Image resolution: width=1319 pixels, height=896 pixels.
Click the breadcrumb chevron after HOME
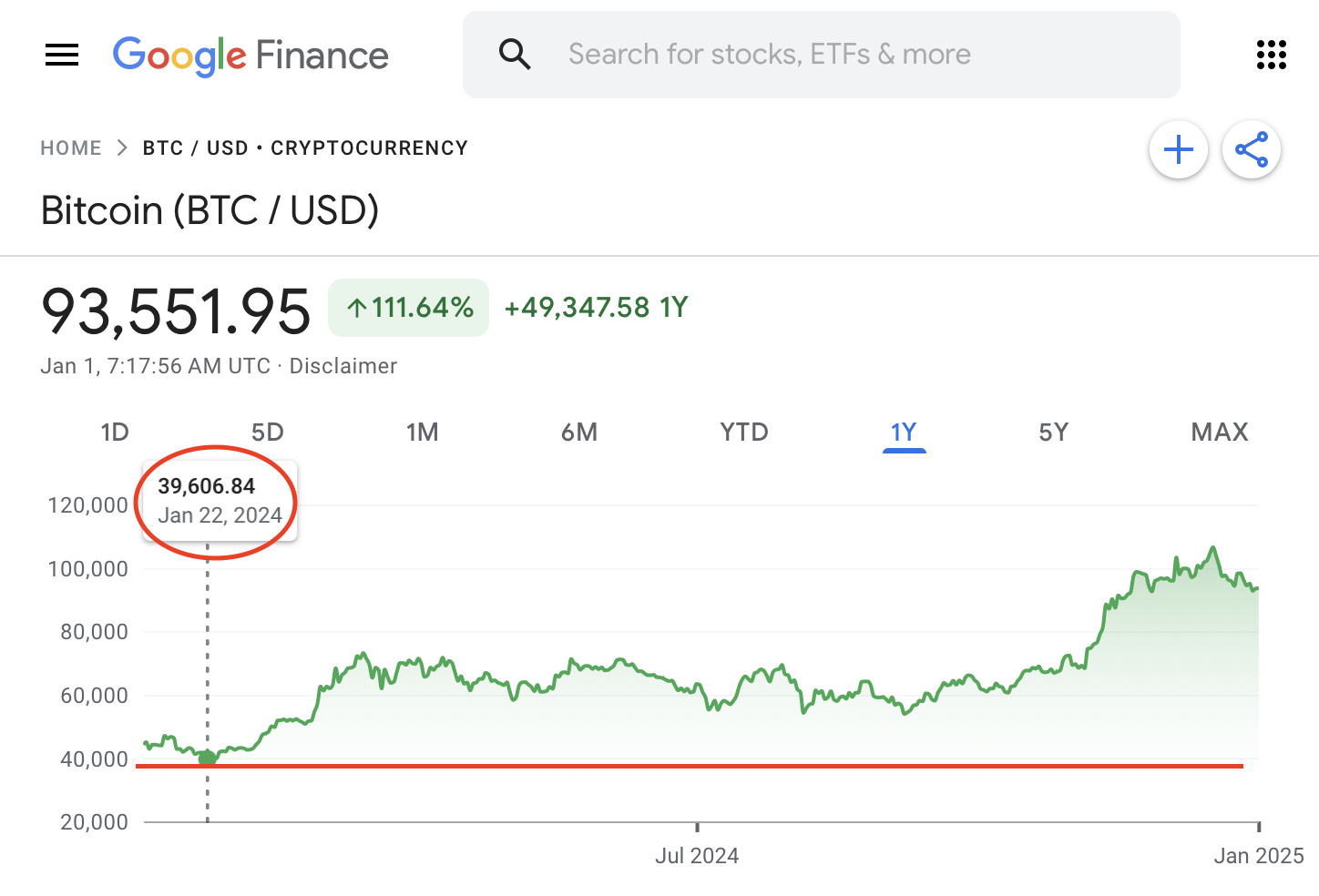click(122, 148)
